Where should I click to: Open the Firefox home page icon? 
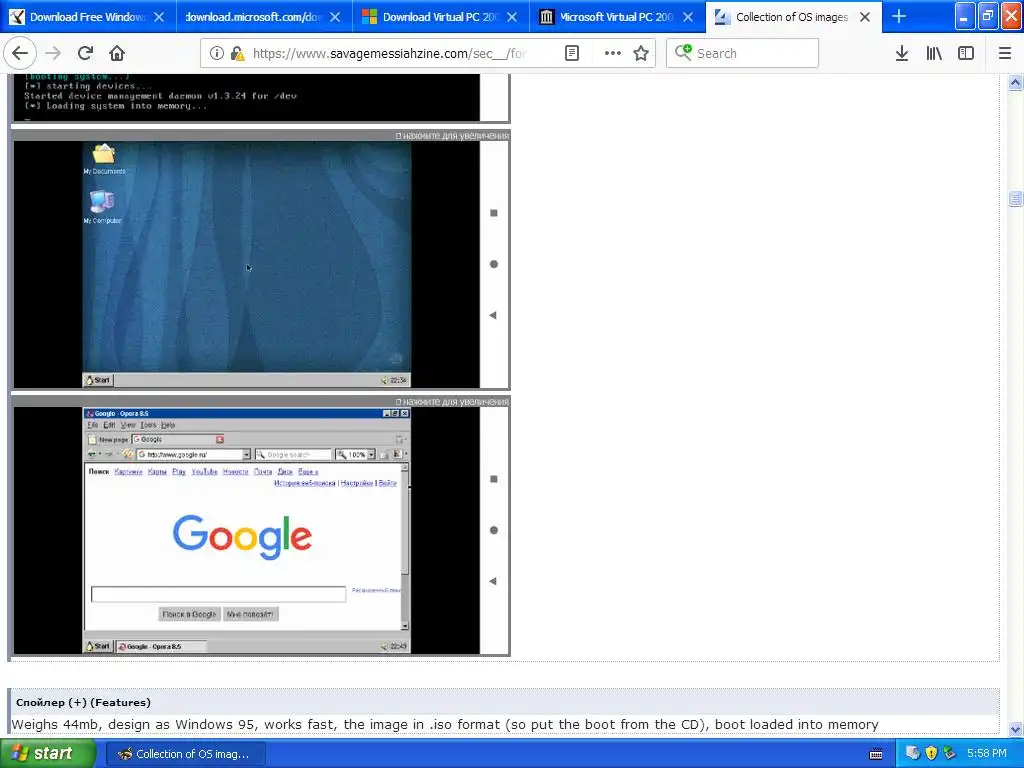point(117,54)
